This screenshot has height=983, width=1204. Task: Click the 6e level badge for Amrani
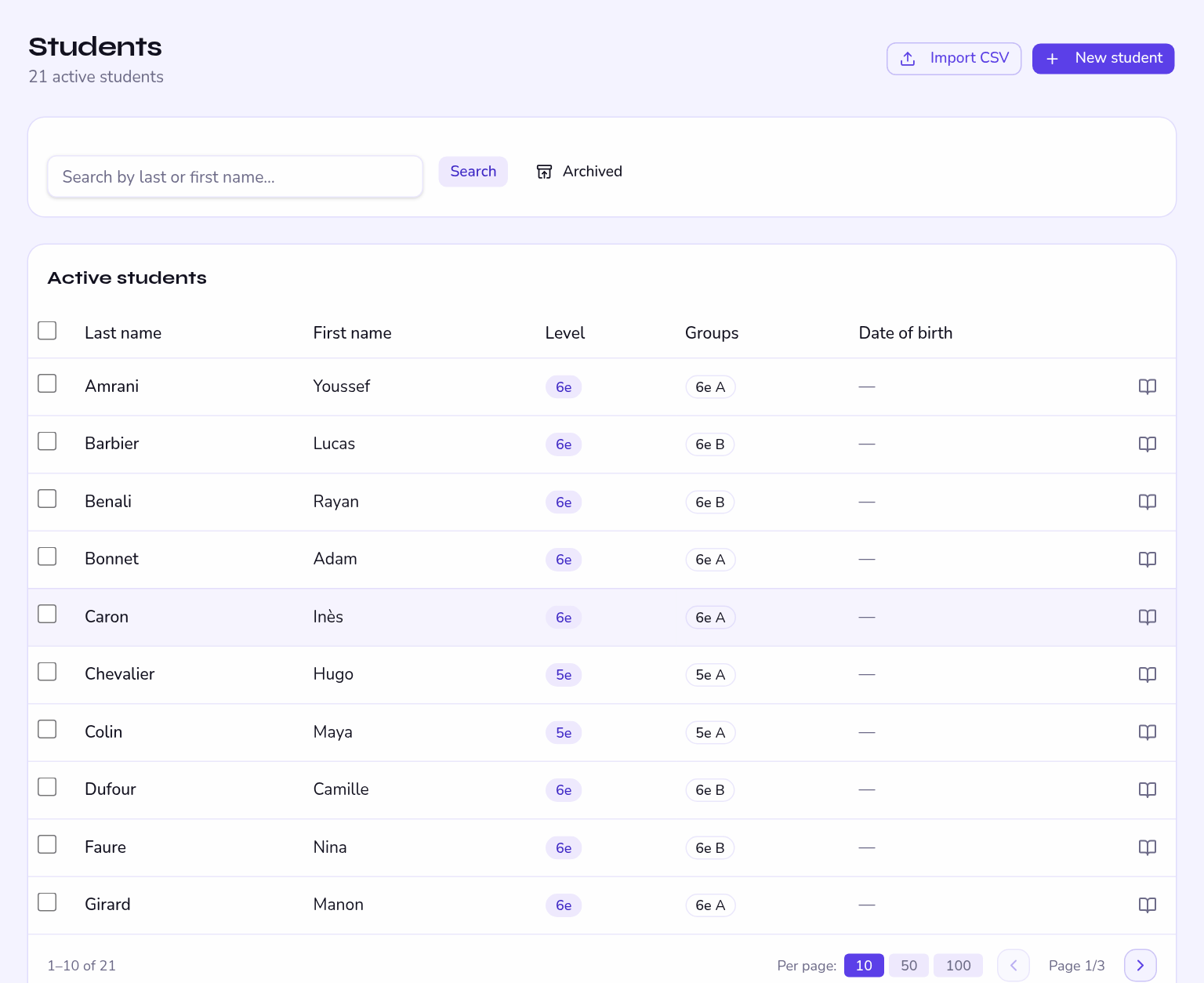click(x=564, y=387)
